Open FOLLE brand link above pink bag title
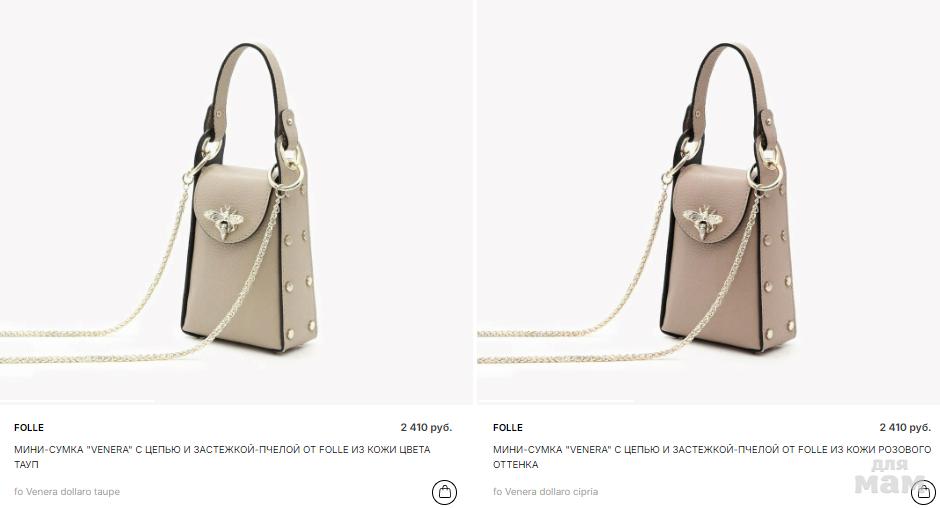 tap(508, 428)
